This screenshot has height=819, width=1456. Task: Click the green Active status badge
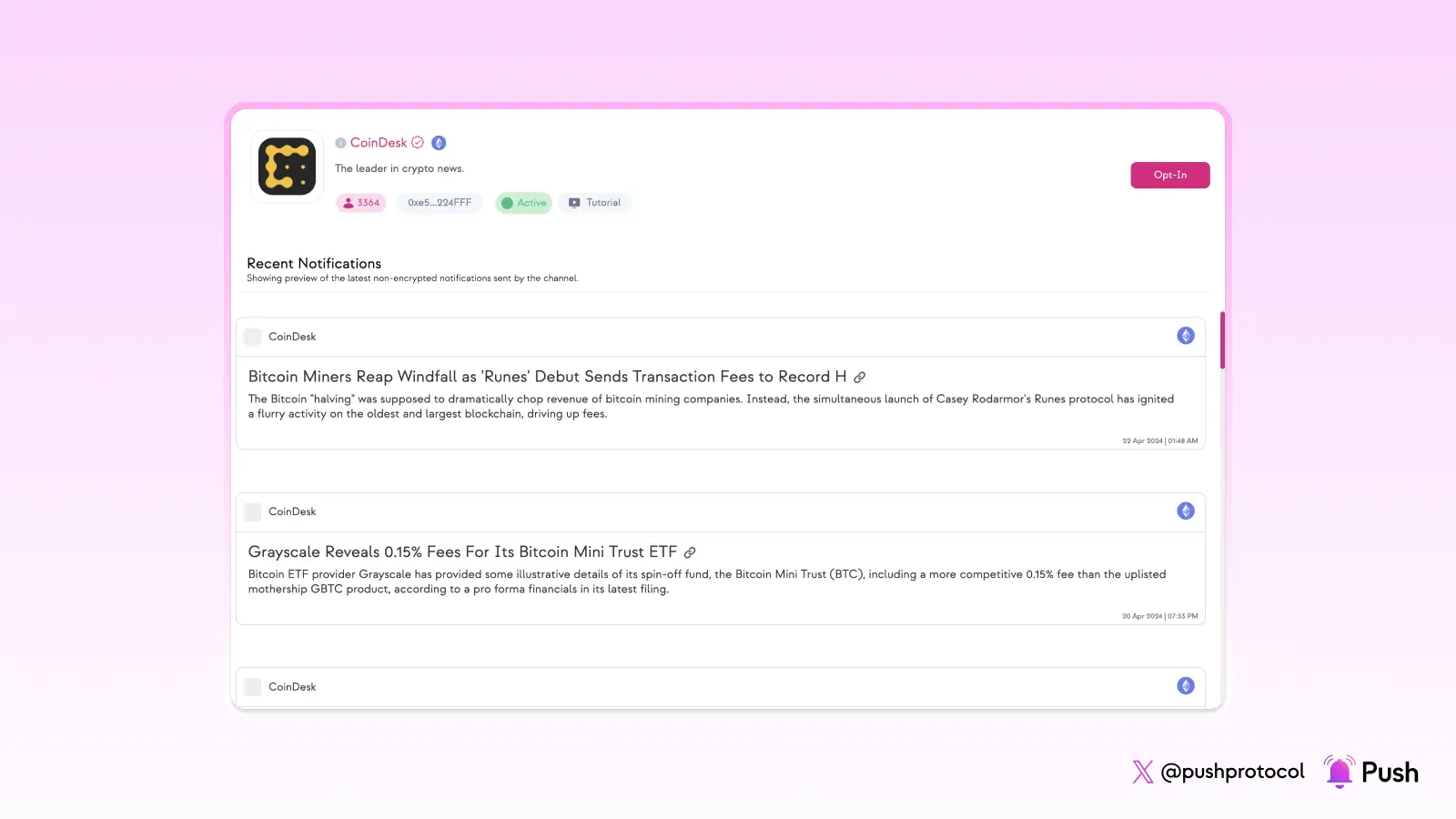point(524,203)
